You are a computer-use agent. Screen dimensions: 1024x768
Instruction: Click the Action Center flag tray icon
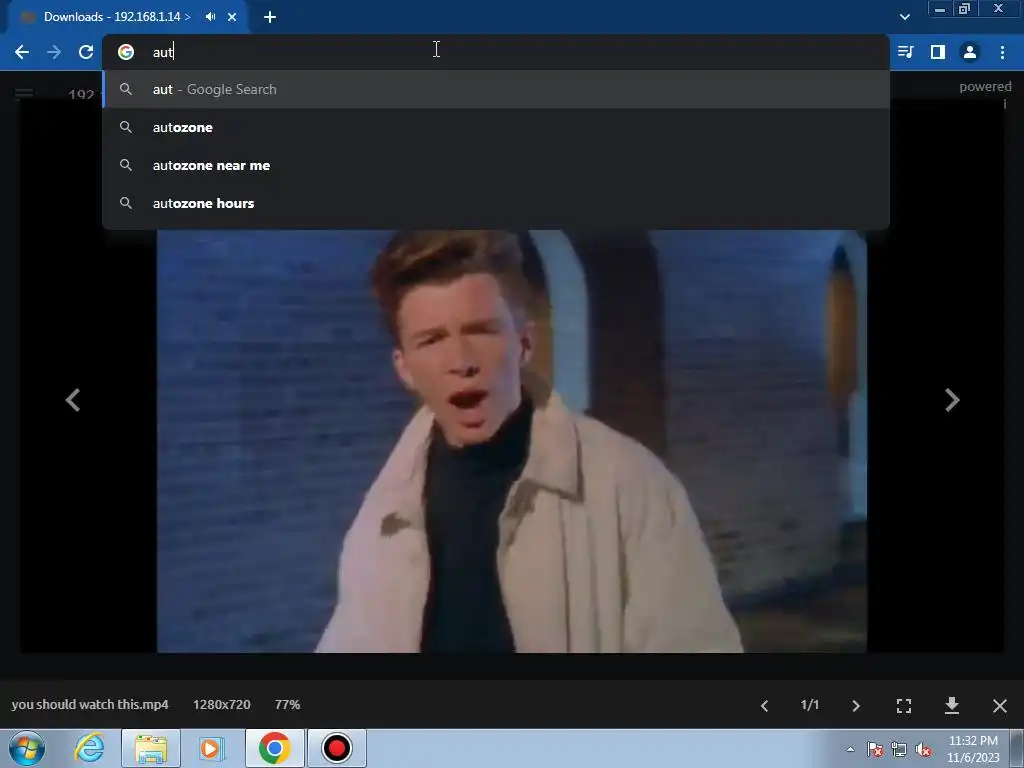[875, 750]
